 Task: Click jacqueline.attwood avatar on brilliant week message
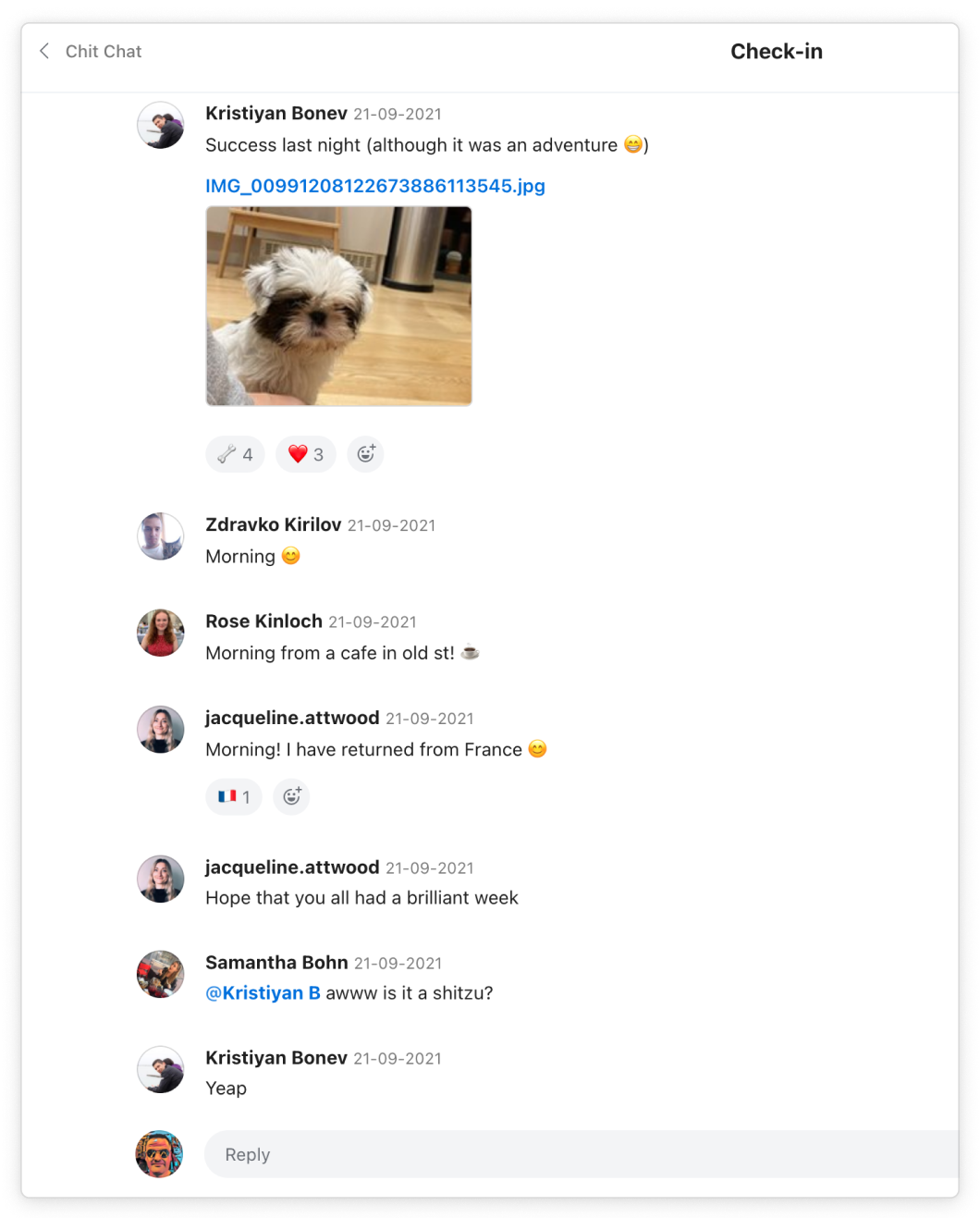click(161, 879)
